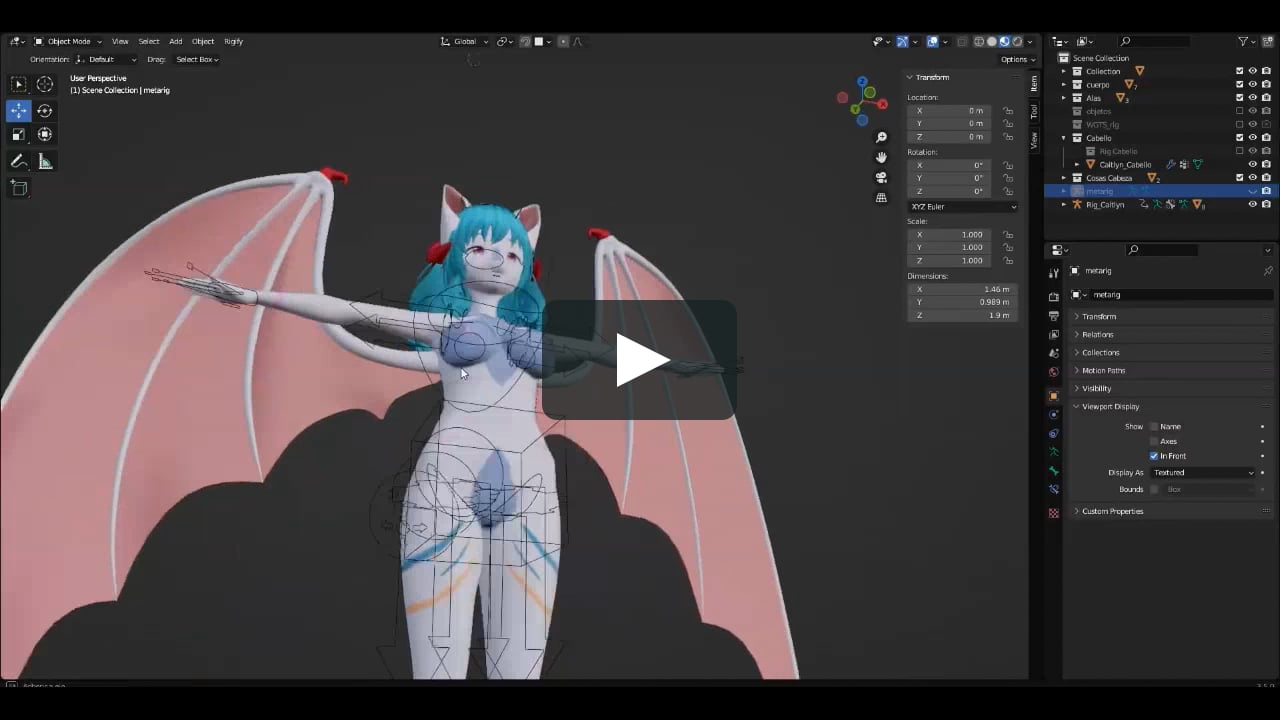
Task: Click the viewport zoom magnifier icon
Action: [x=881, y=137]
